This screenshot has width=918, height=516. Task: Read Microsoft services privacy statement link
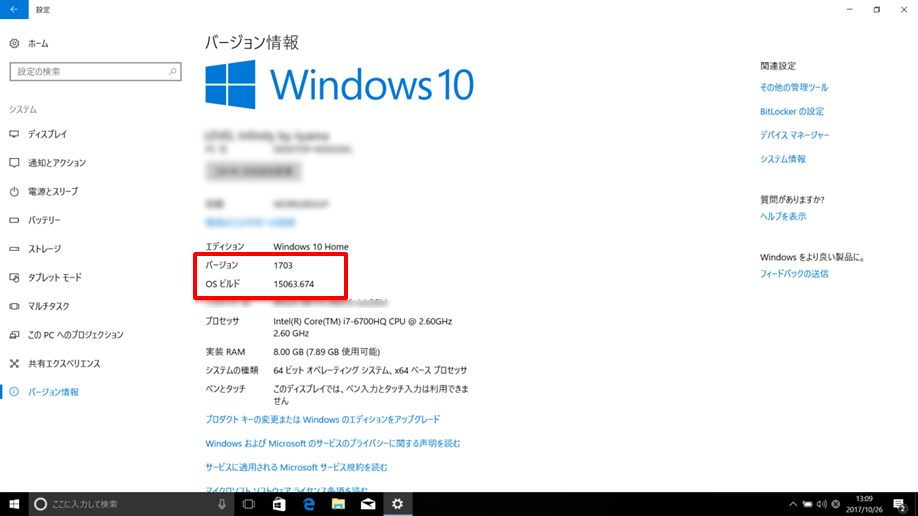coord(333,443)
